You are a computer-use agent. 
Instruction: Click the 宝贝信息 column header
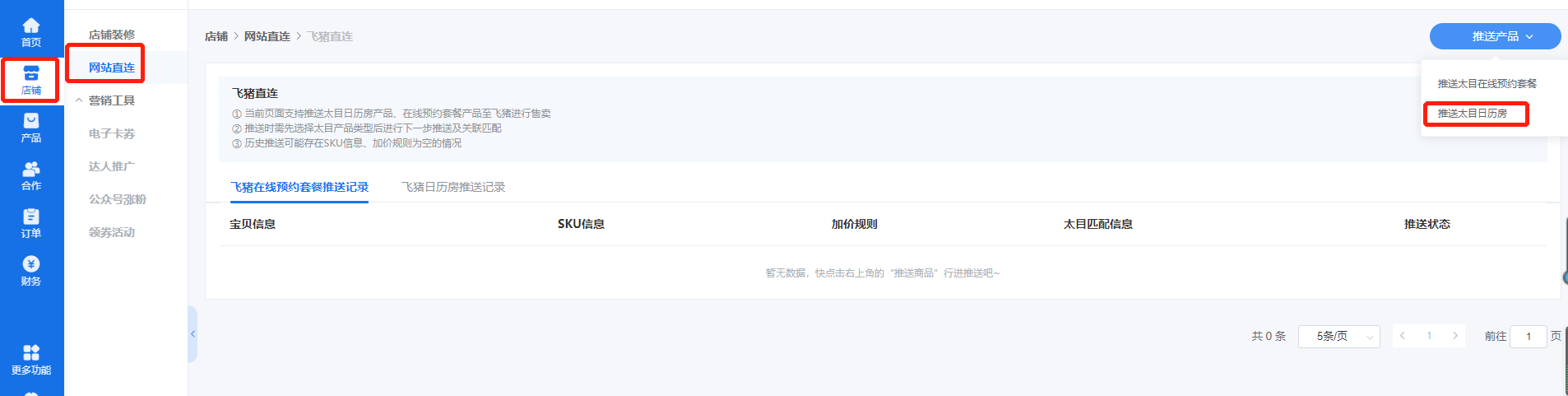pyautogui.click(x=253, y=224)
